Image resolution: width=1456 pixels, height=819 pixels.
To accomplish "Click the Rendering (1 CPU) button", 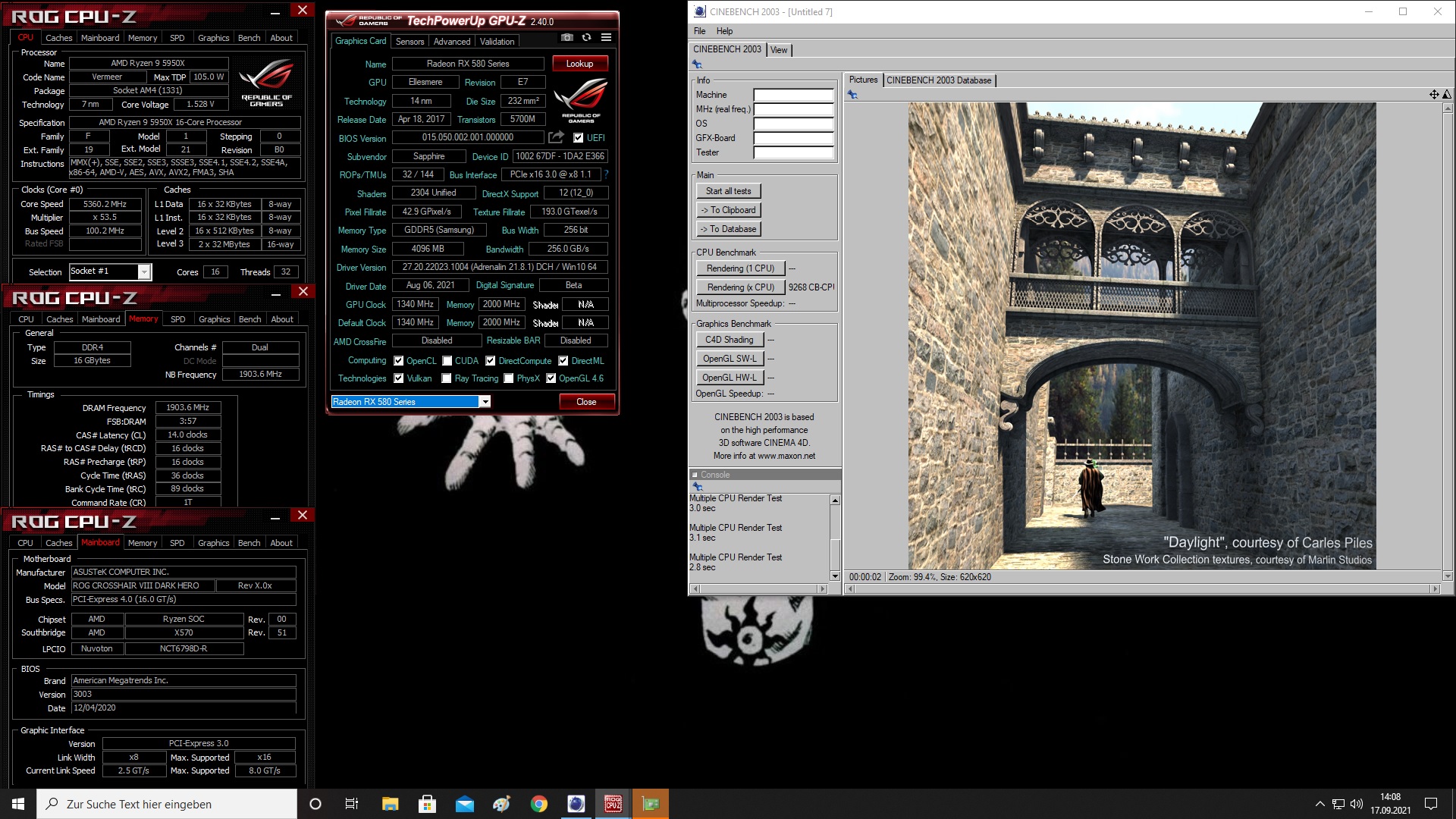I will pos(740,268).
